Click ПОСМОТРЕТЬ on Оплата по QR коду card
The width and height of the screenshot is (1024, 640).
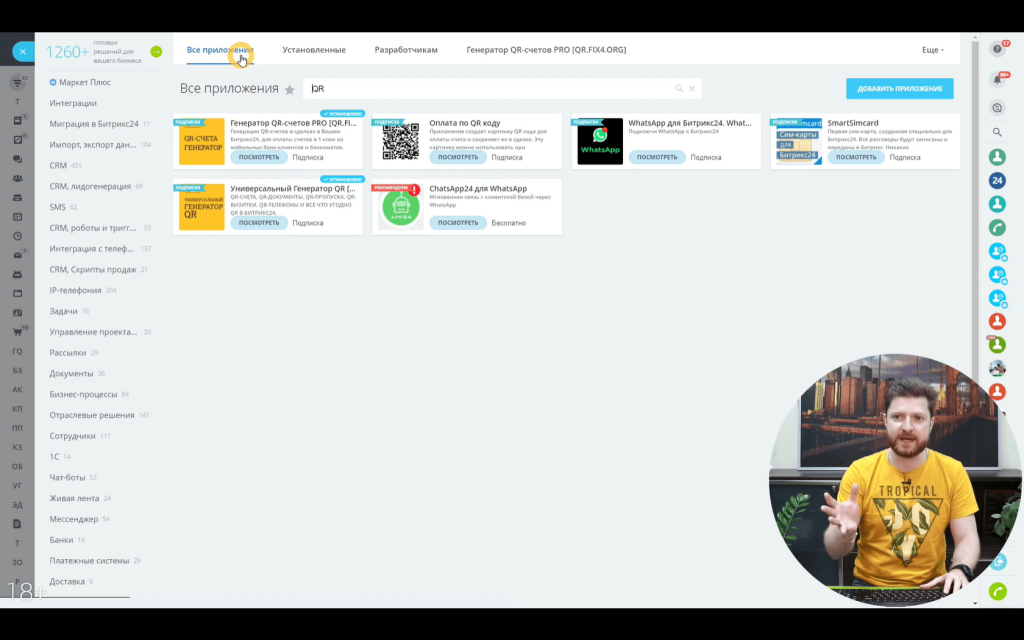pos(458,157)
